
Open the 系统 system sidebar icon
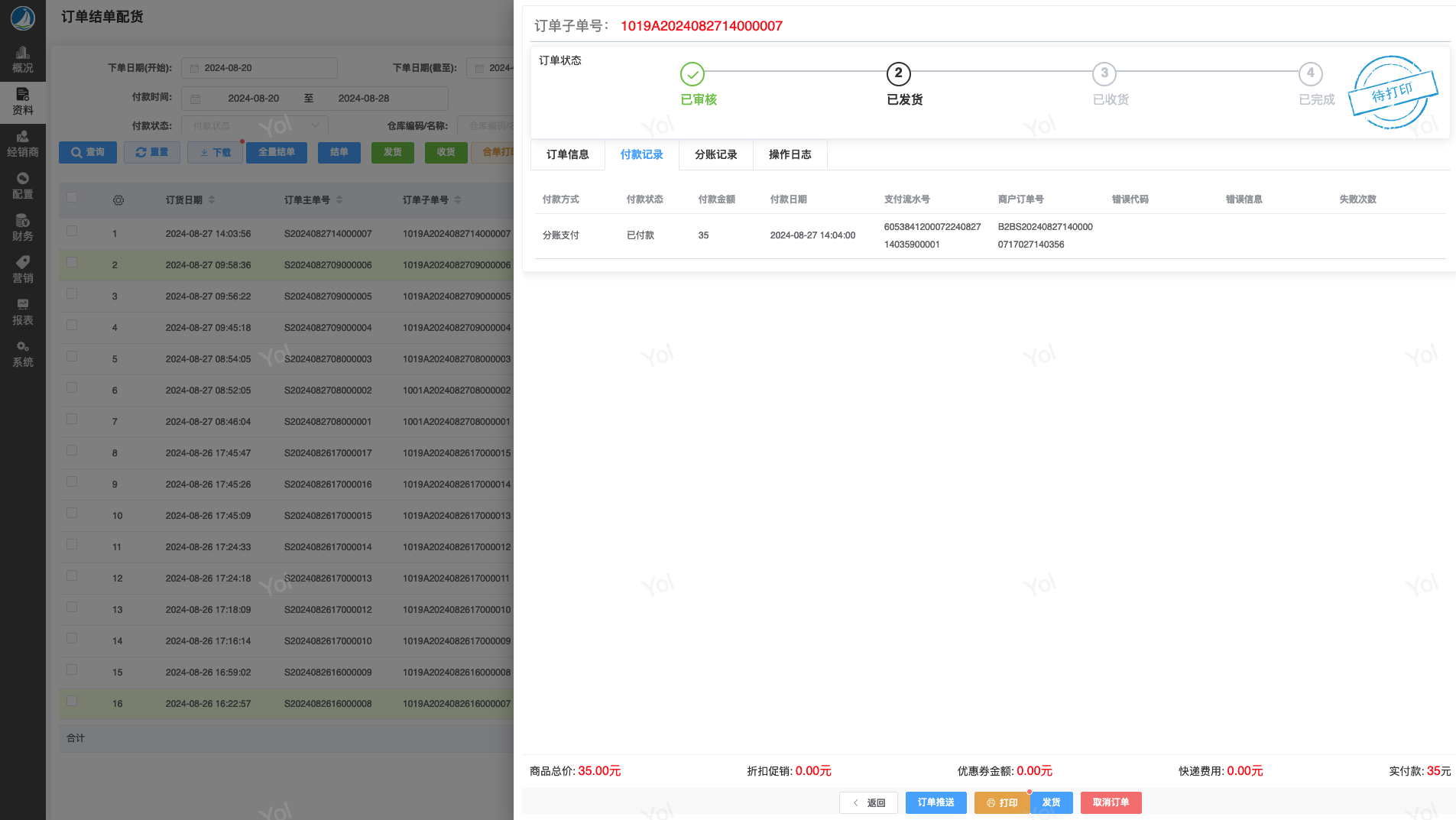click(x=22, y=354)
